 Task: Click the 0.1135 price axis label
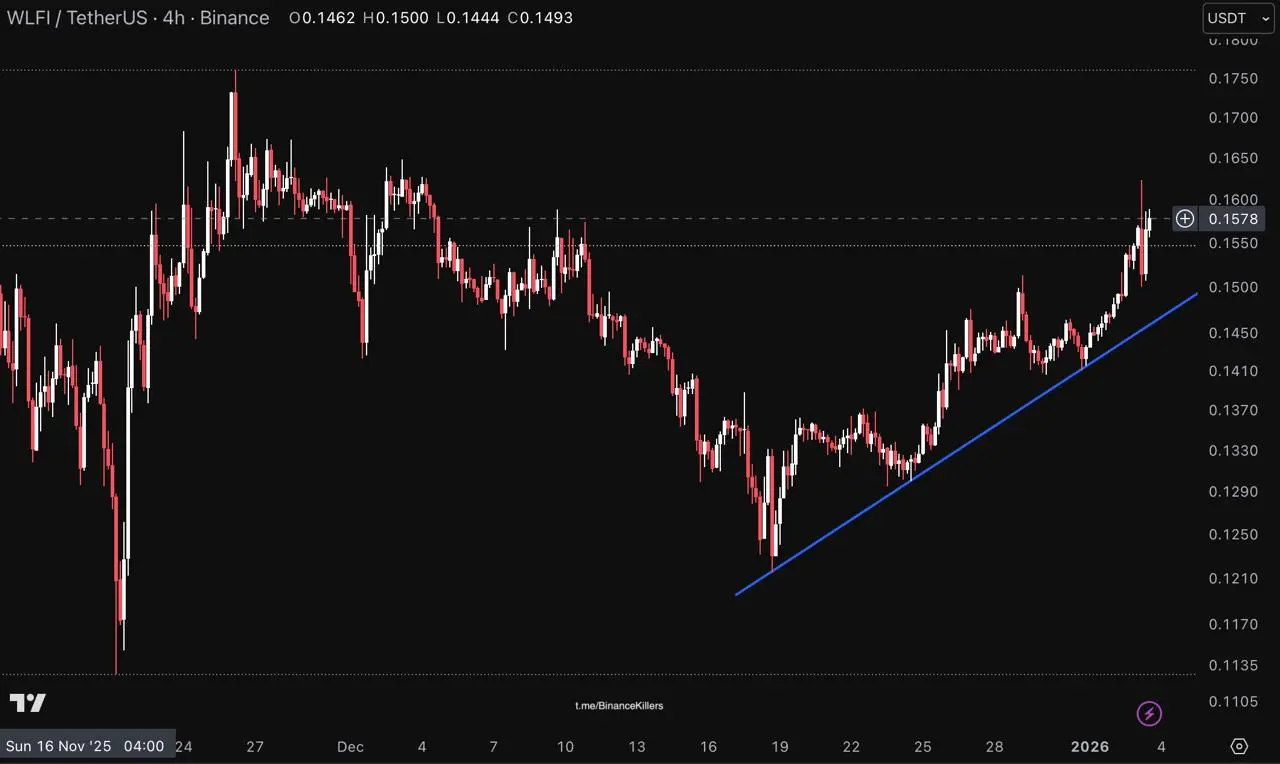[x=1233, y=665]
